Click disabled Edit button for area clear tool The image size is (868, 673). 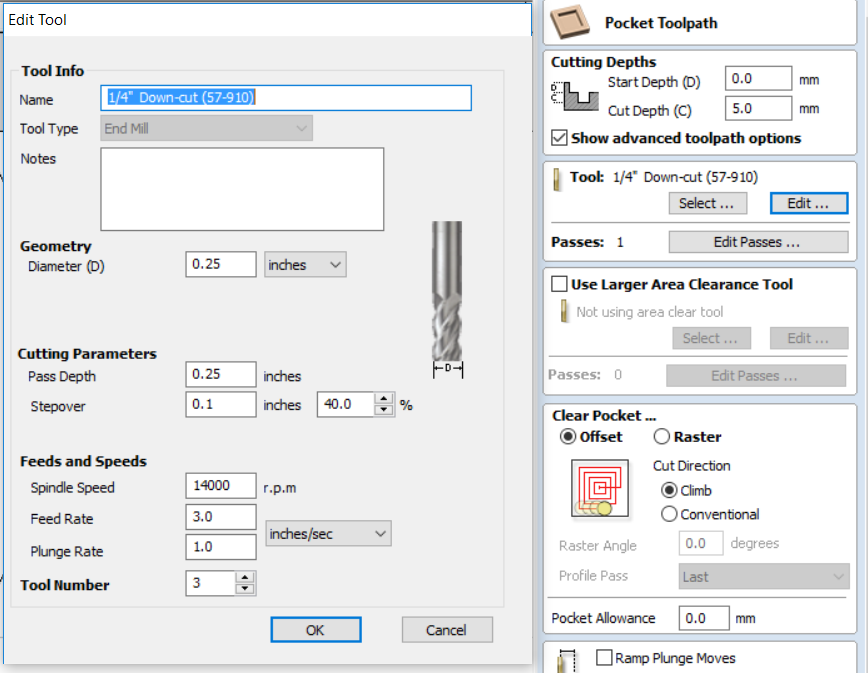pos(809,338)
